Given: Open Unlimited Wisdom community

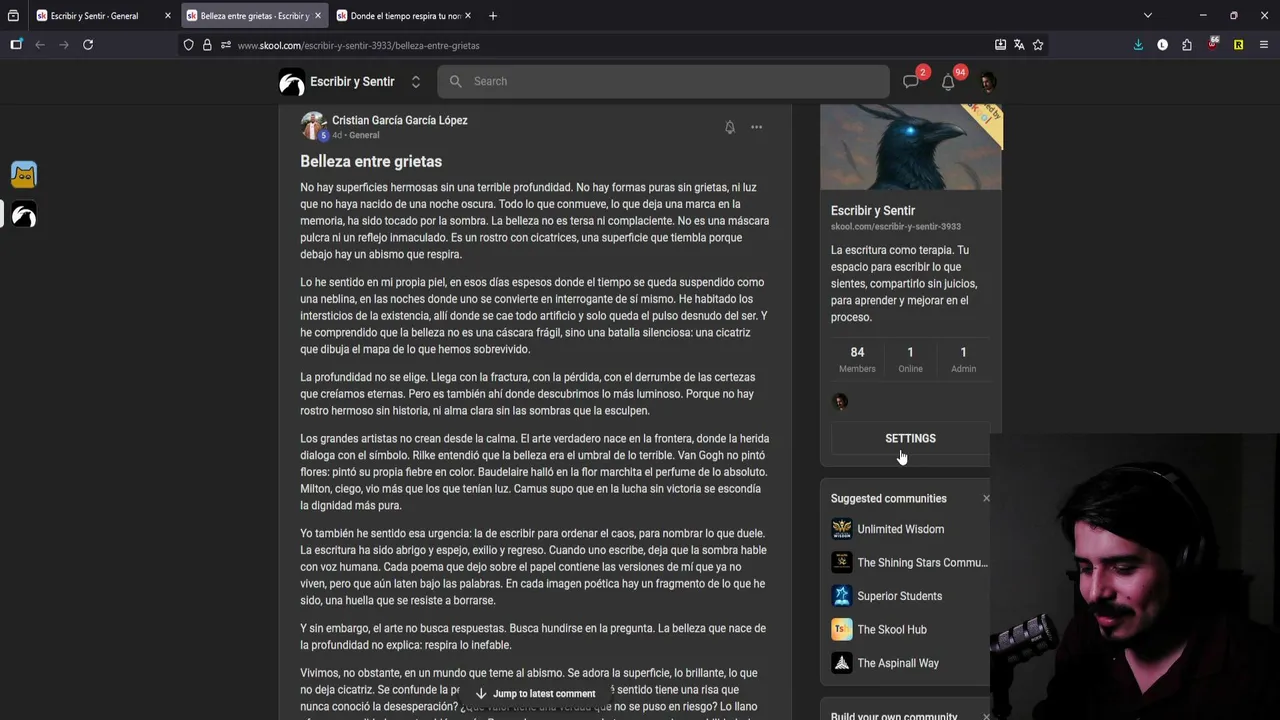Looking at the screenshot, I should click(x=900, y=529).
